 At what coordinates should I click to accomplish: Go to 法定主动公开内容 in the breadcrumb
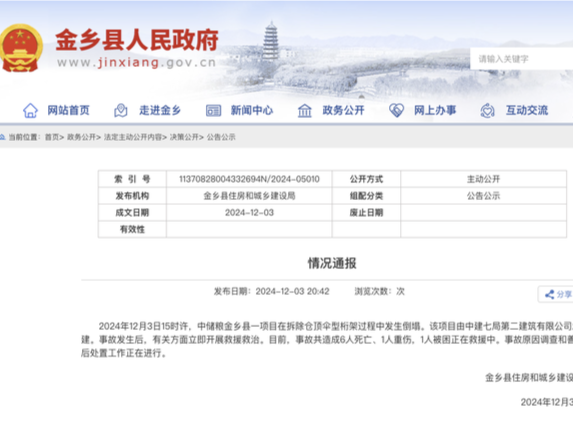tap(133, 137)
